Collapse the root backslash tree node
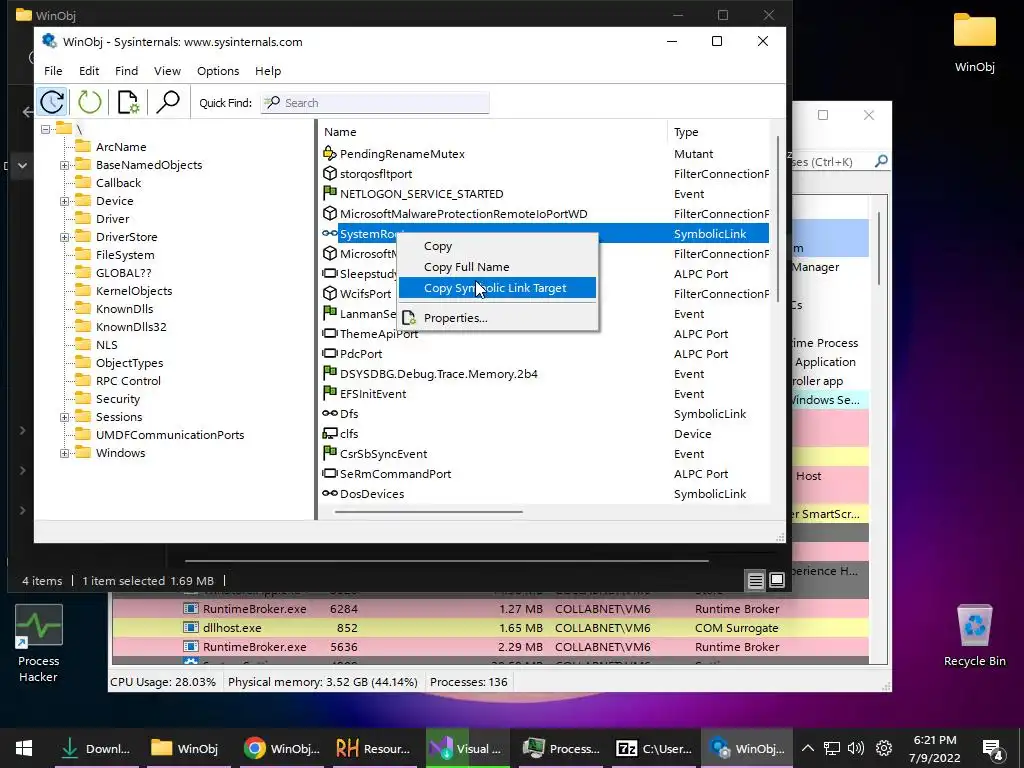 (46, 129)
